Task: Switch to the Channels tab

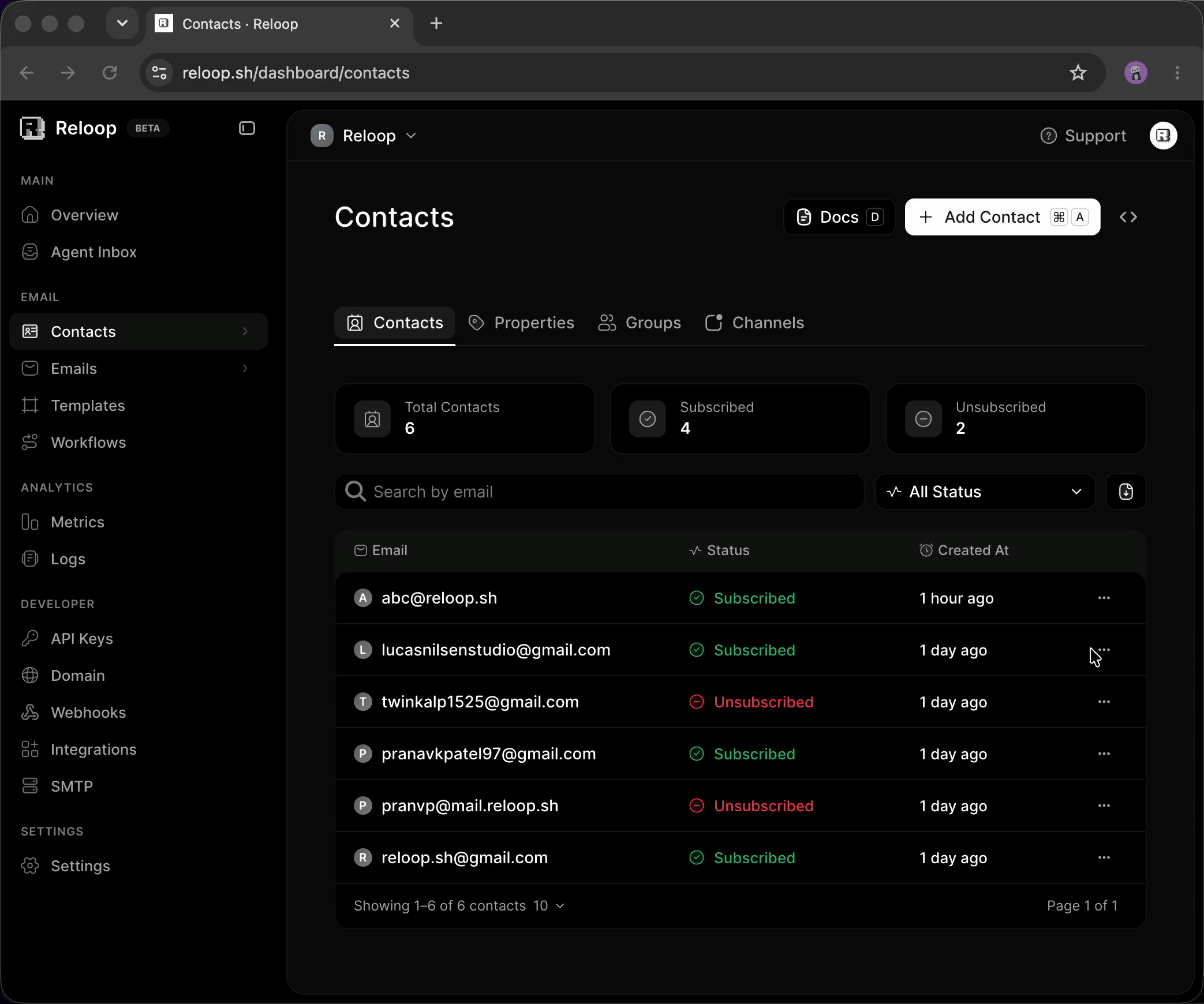Action: pos(755,323)
